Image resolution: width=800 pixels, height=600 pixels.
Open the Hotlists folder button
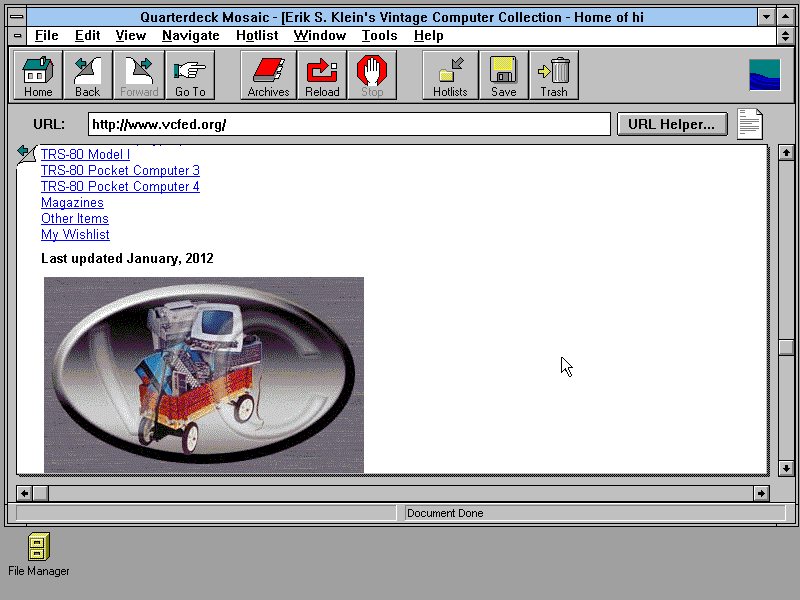450,75
